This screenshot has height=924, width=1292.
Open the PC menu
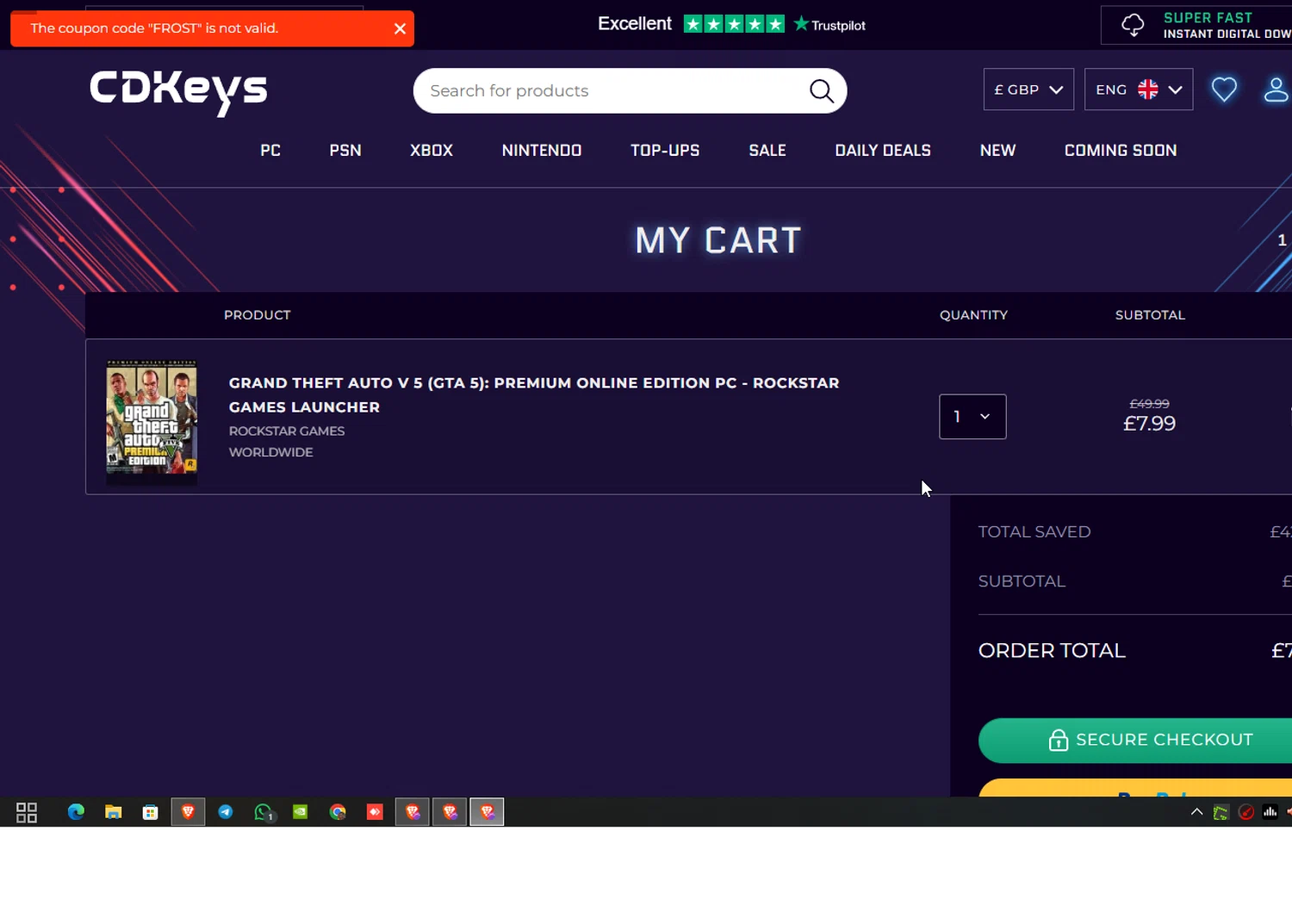click(x=270, y=150)
